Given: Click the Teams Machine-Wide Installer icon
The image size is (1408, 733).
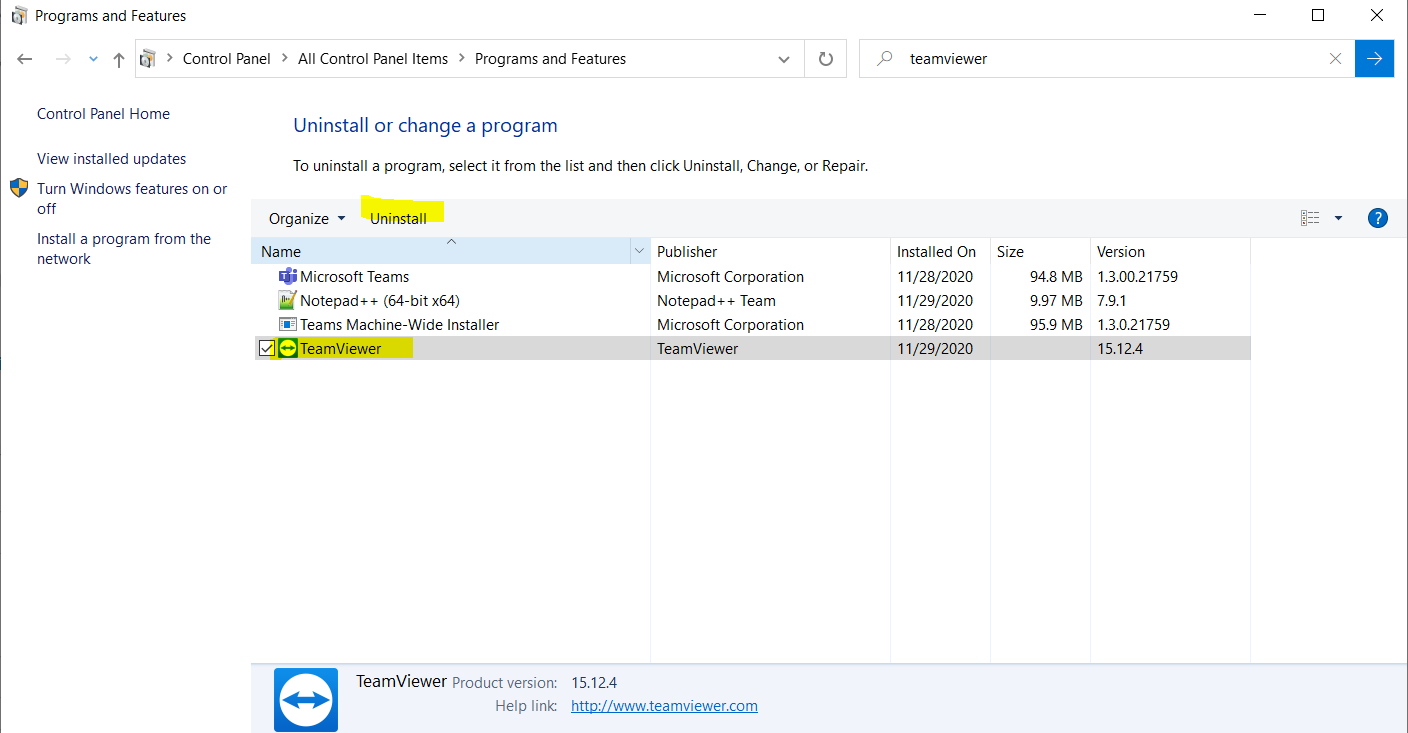Looking at the screenshot, I should pos(288,325).
